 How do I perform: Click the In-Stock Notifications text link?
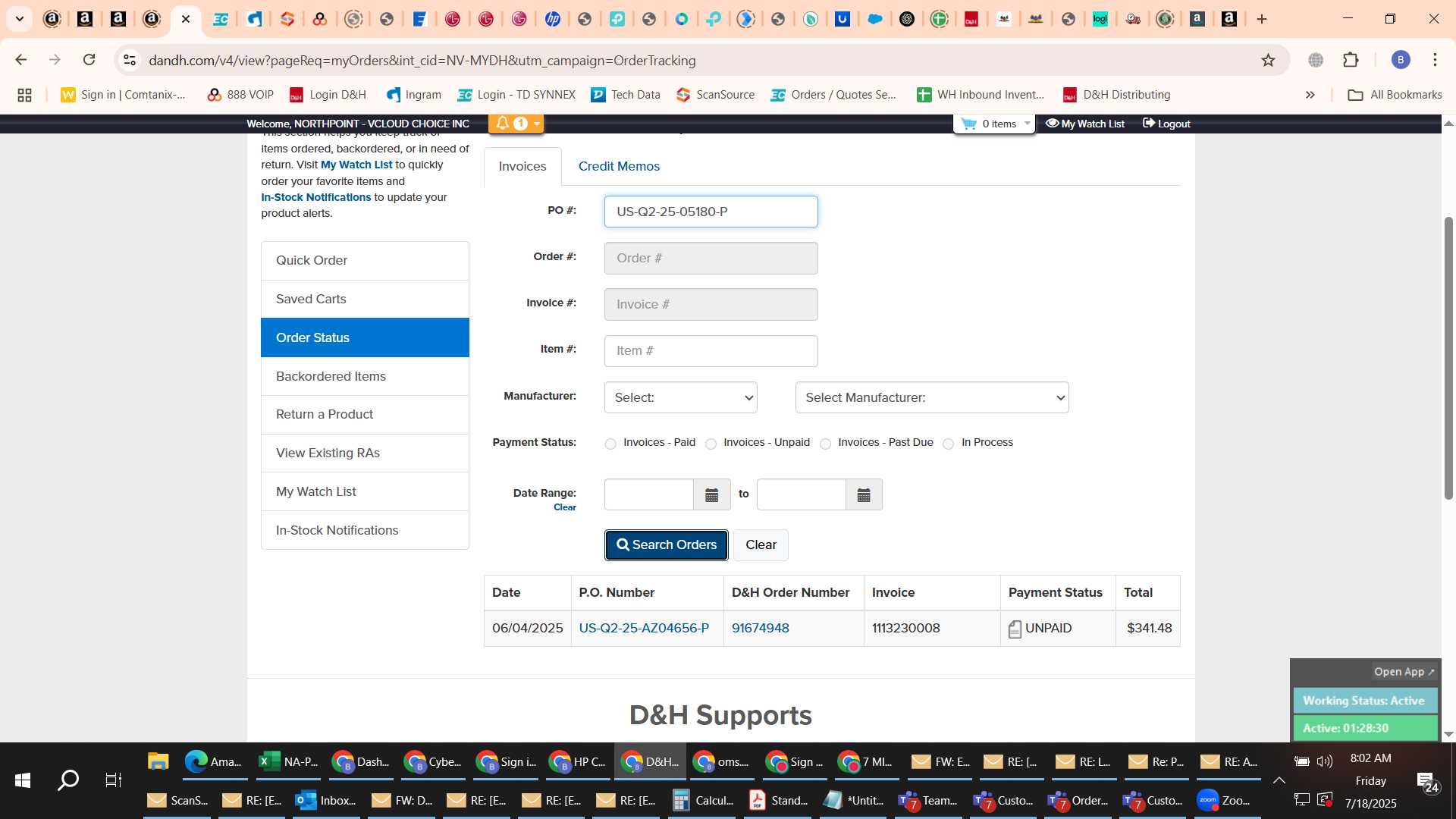[315, 197]
